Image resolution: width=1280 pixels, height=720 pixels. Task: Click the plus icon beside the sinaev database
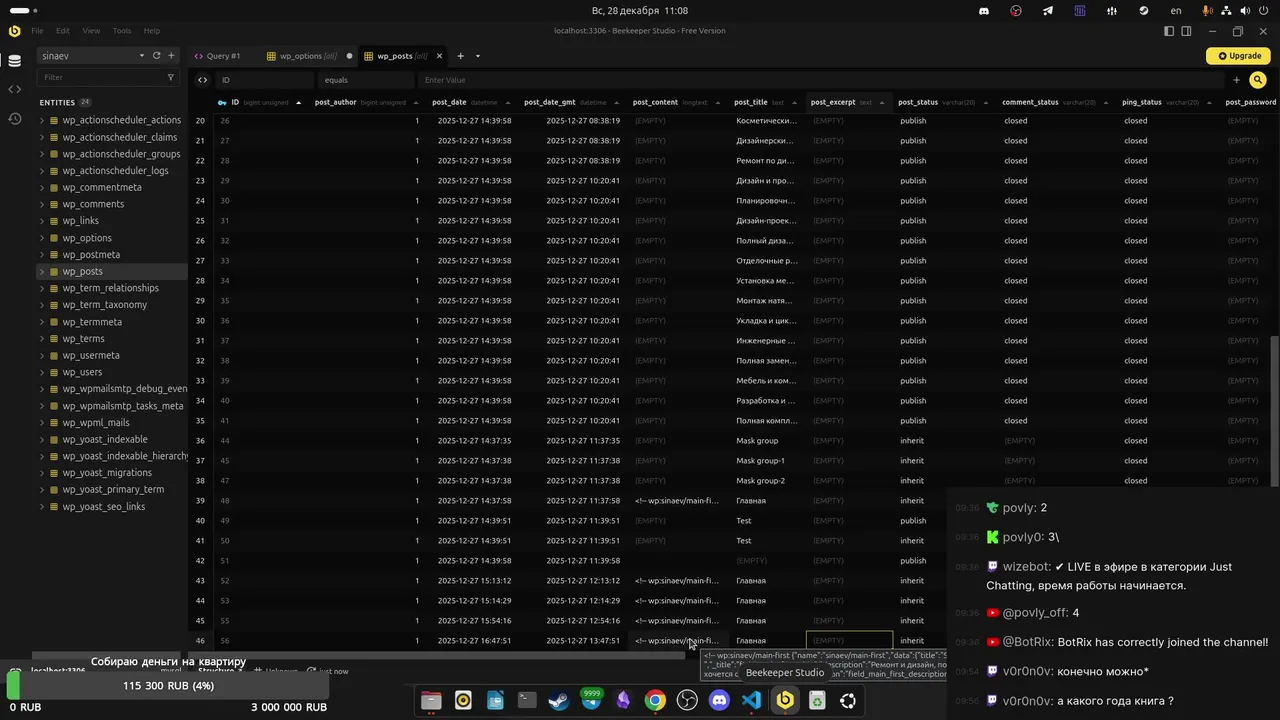(x=171, y=56)
